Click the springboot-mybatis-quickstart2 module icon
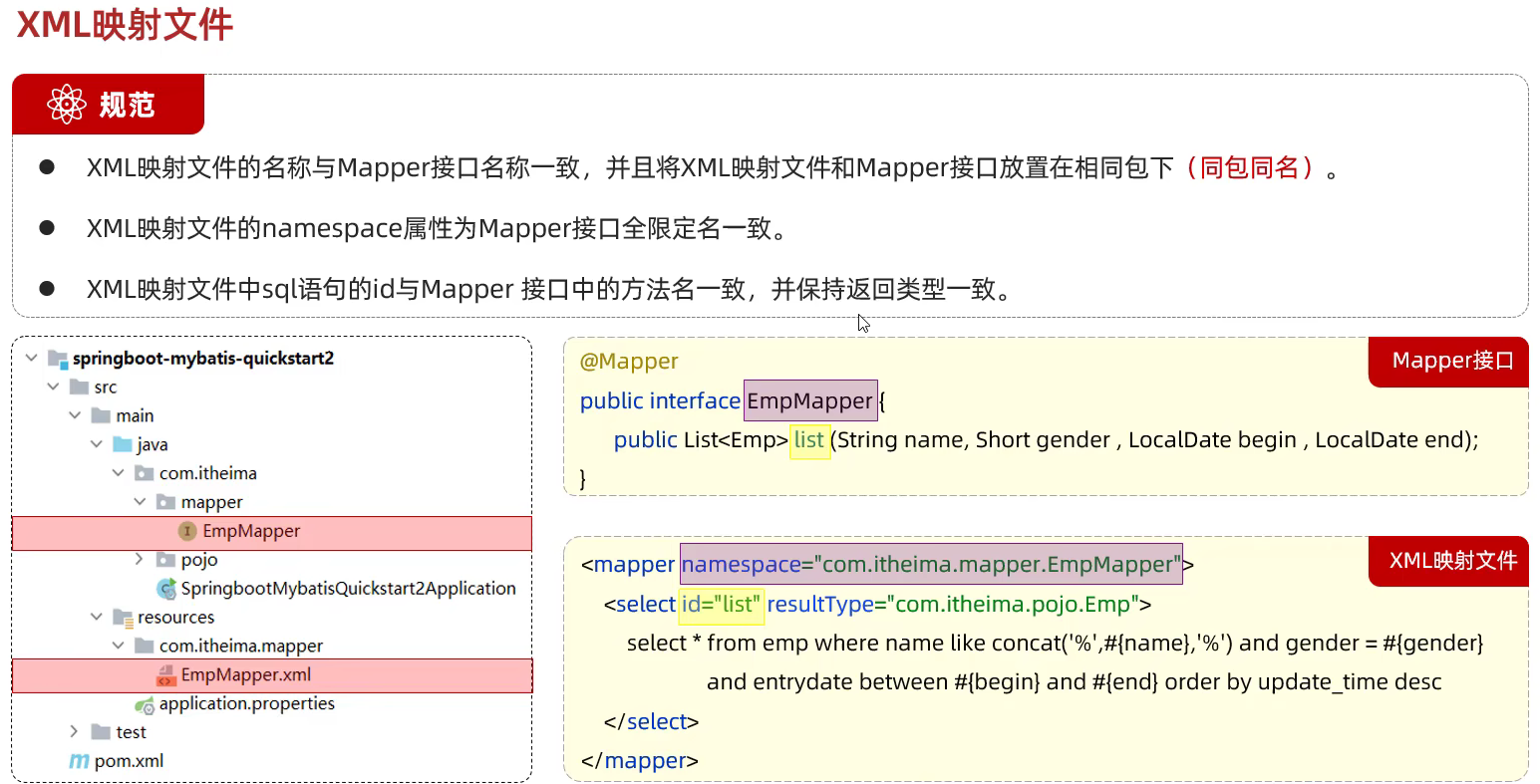Image resolution: width=1540 pixels, height=784 pixels. (x=58, y=359)
